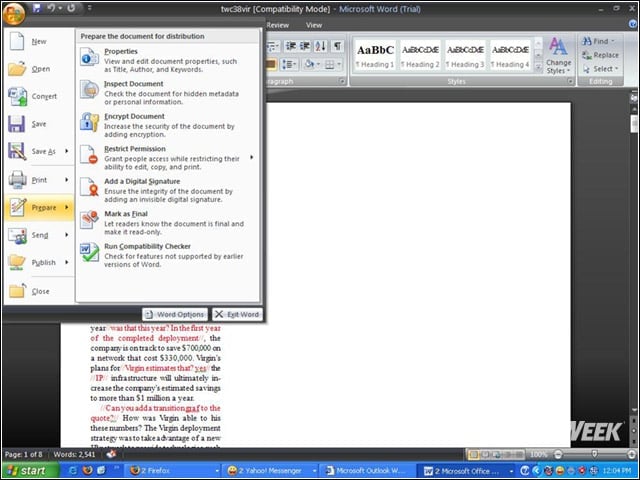Expand the Send submenu arrow

pos(67,235)
